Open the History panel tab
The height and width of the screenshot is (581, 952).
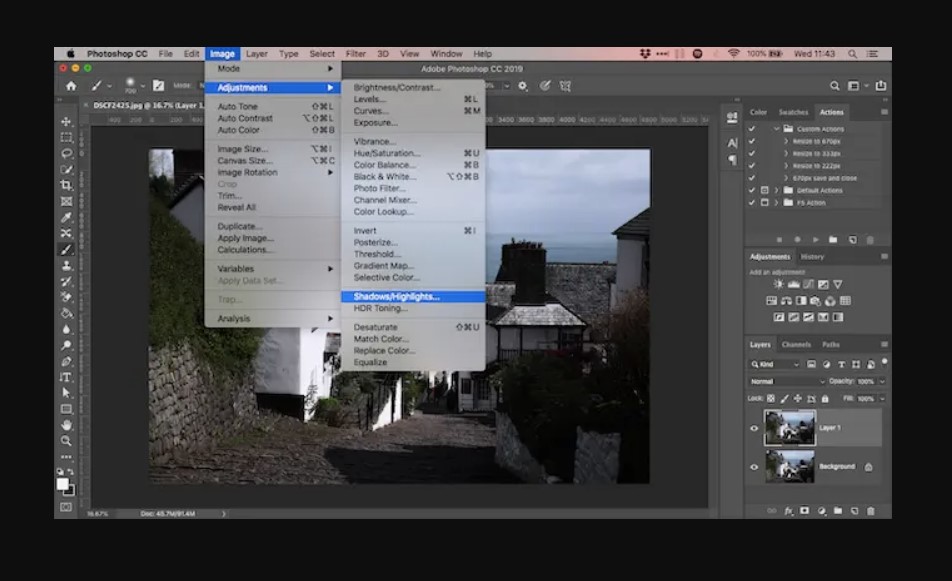click(x=812, y=257)
